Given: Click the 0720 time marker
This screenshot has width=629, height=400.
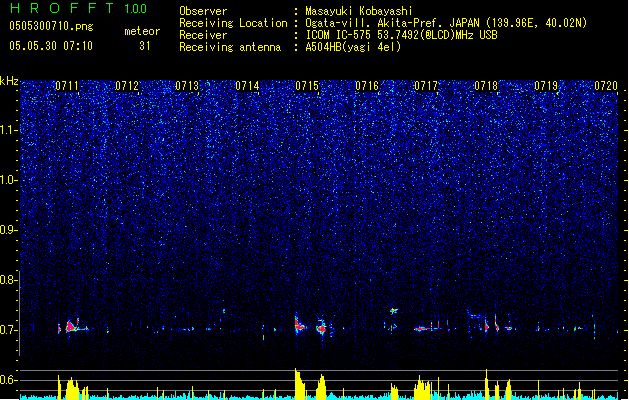Looking at the screenshot, I should pyautogui.click(x=606, y=86).
